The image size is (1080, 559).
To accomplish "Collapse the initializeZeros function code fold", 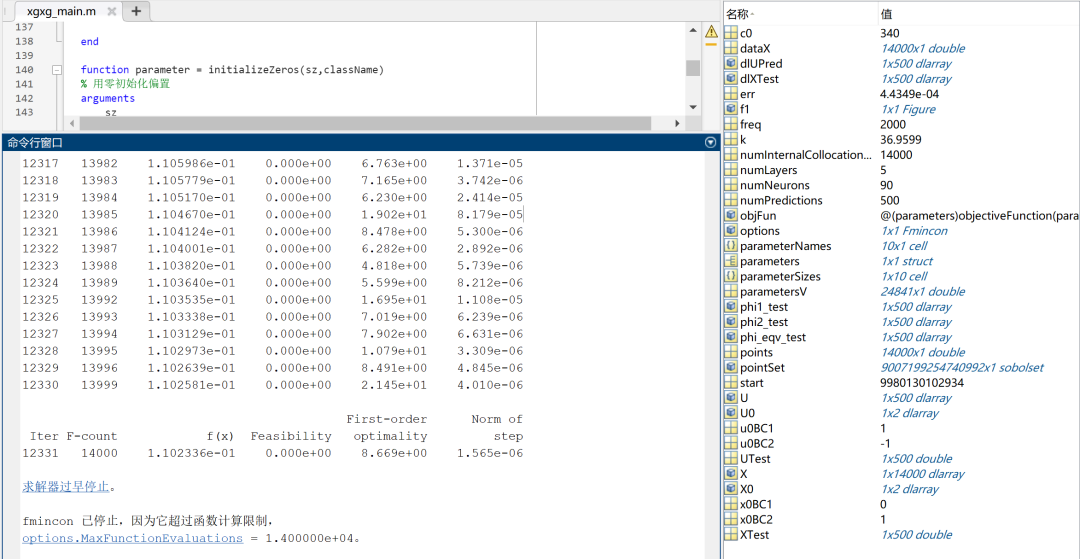I will (x=56, y=70).
